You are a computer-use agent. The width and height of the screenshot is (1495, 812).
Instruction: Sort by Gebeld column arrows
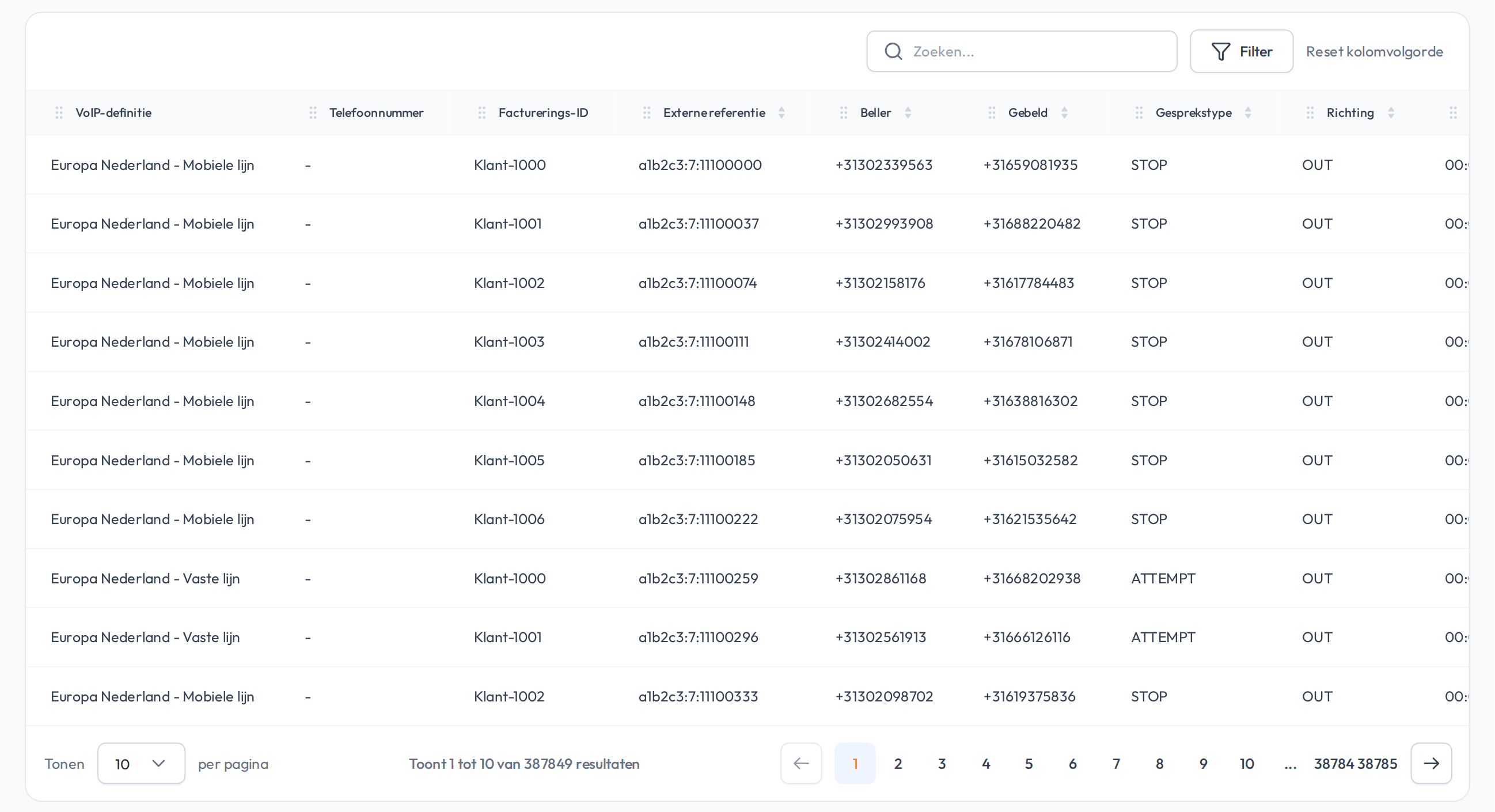(1064, 113)
